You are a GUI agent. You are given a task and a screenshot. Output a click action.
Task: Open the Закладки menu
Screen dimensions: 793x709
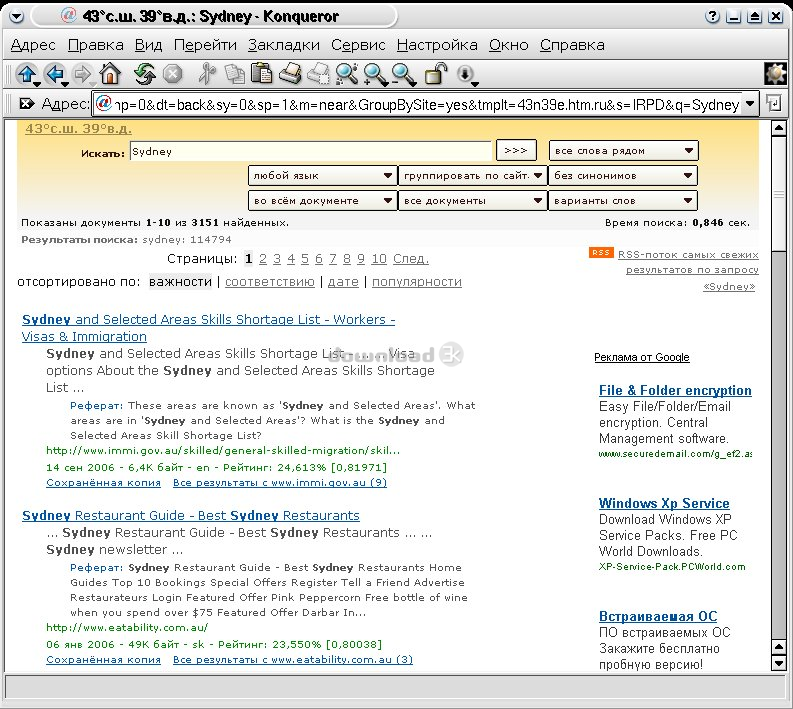tap(283, 45)
